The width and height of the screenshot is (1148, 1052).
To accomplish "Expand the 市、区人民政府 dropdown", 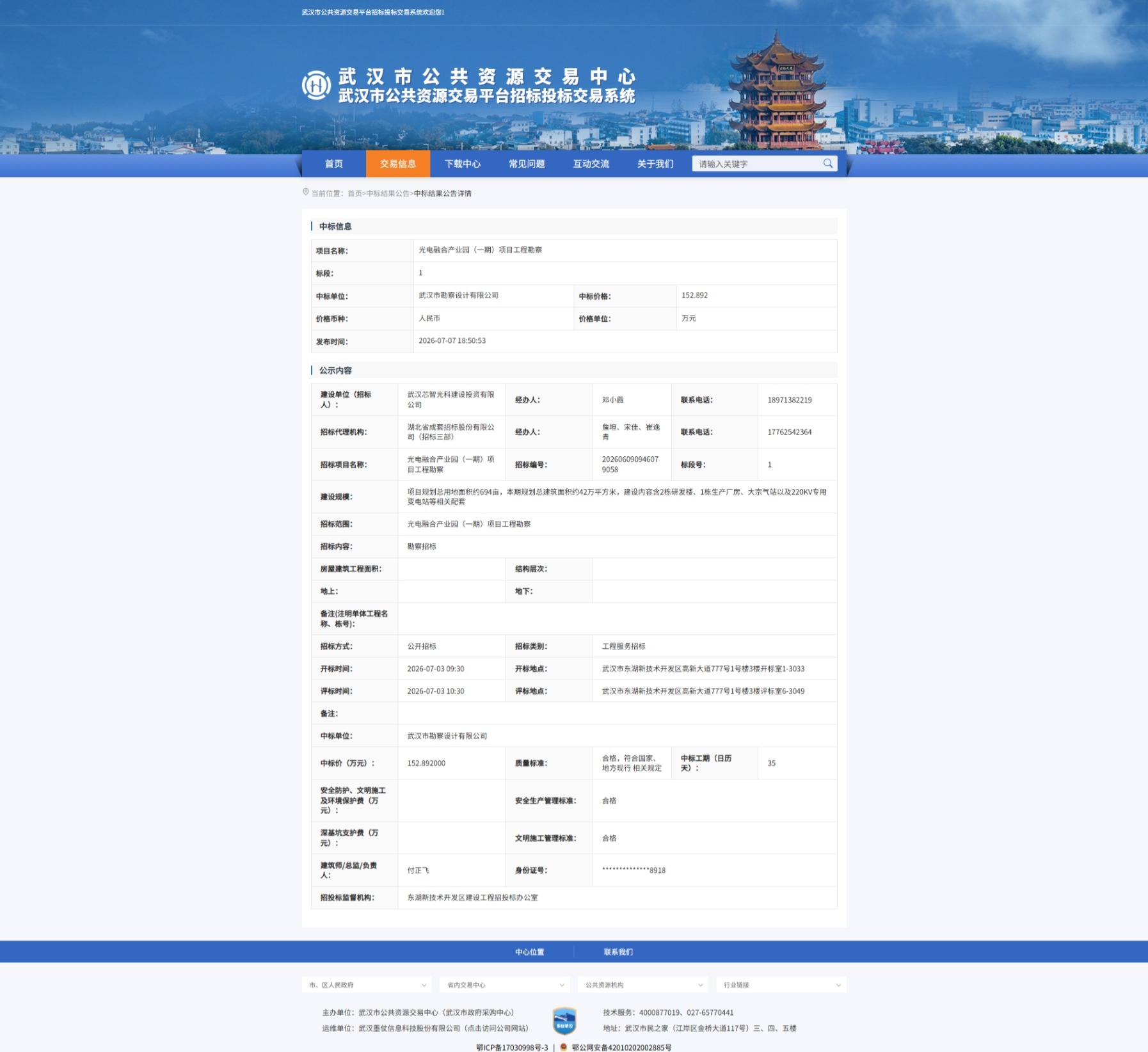I will (x=367, y=985).
